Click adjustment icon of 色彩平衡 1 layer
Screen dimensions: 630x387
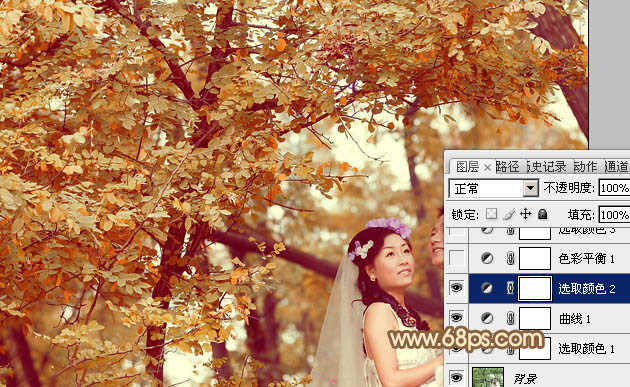[x=487, y=258]
